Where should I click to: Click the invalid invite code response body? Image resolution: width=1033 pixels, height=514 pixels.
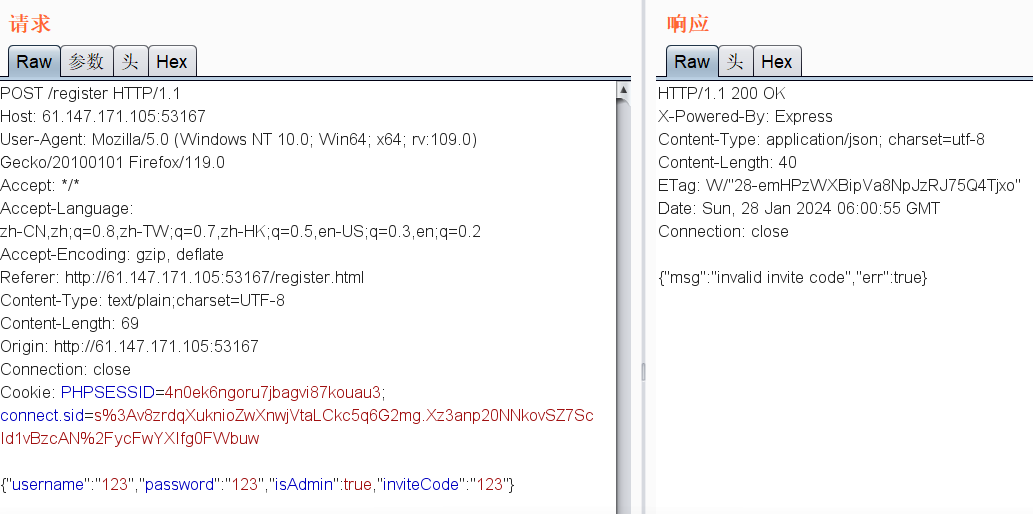click(792, 277)
